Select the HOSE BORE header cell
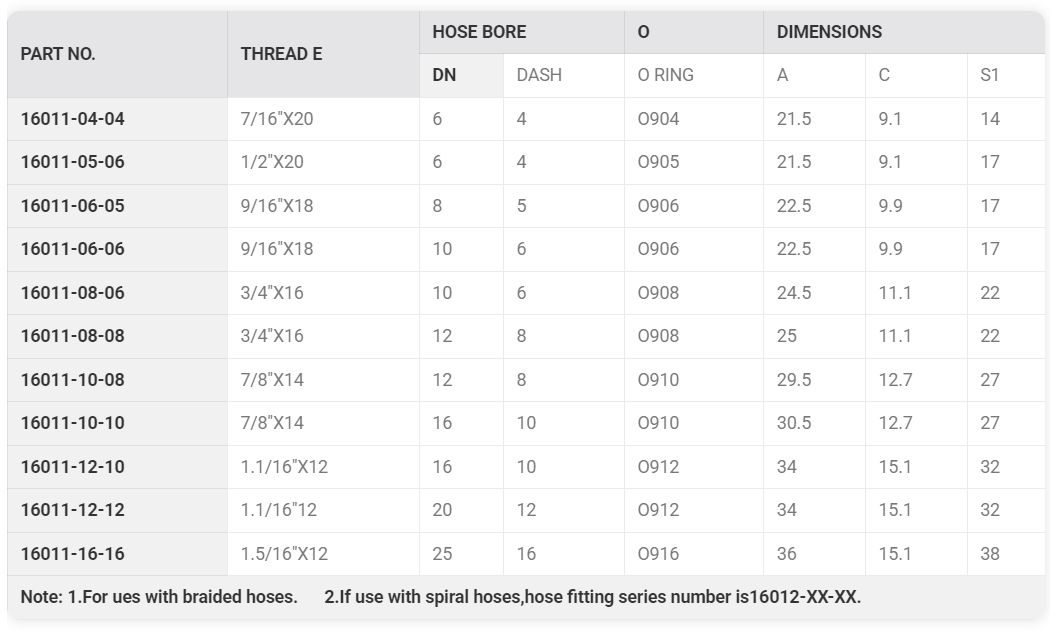The width and height of the screenshot is (1058, 637). pos(522,32)
